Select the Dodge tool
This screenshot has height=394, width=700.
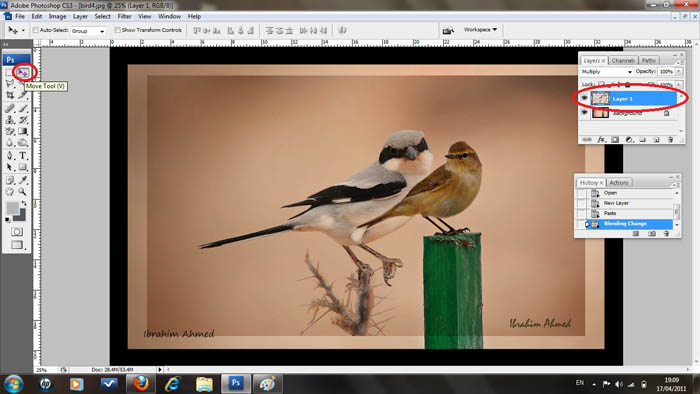pos(23,143)
